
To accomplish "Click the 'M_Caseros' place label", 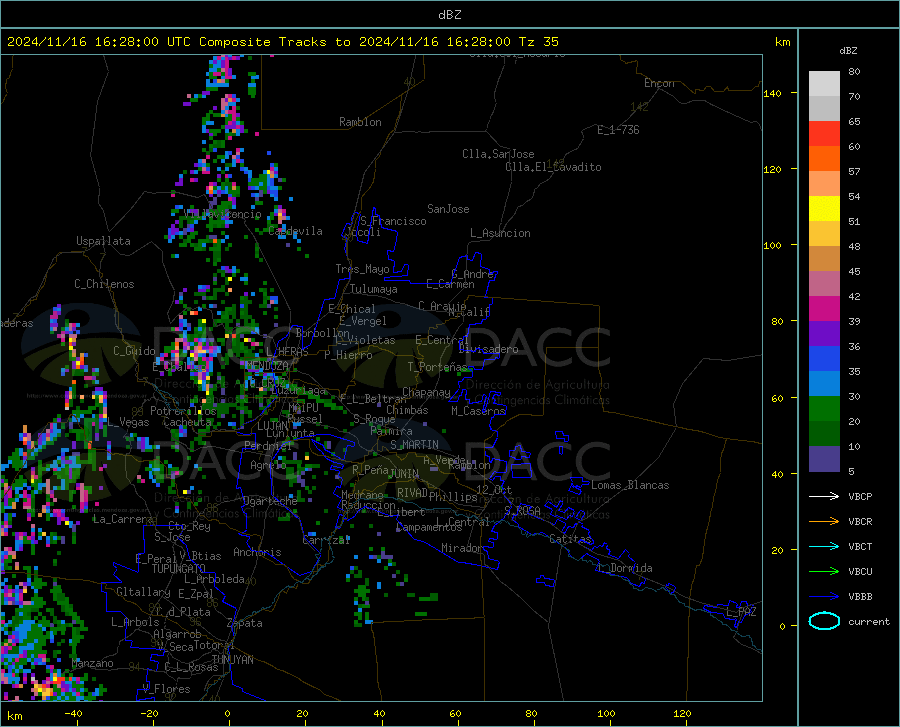I will 478,411.
